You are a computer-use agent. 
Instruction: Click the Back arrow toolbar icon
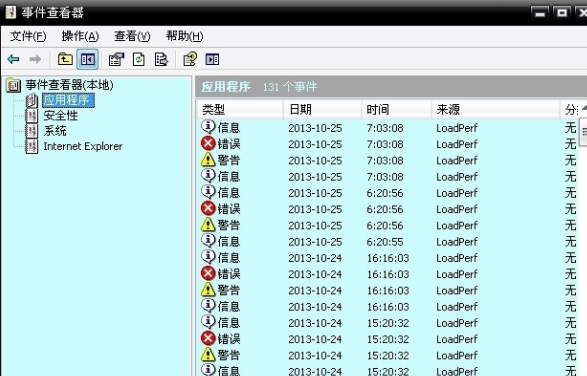[13, 59]
